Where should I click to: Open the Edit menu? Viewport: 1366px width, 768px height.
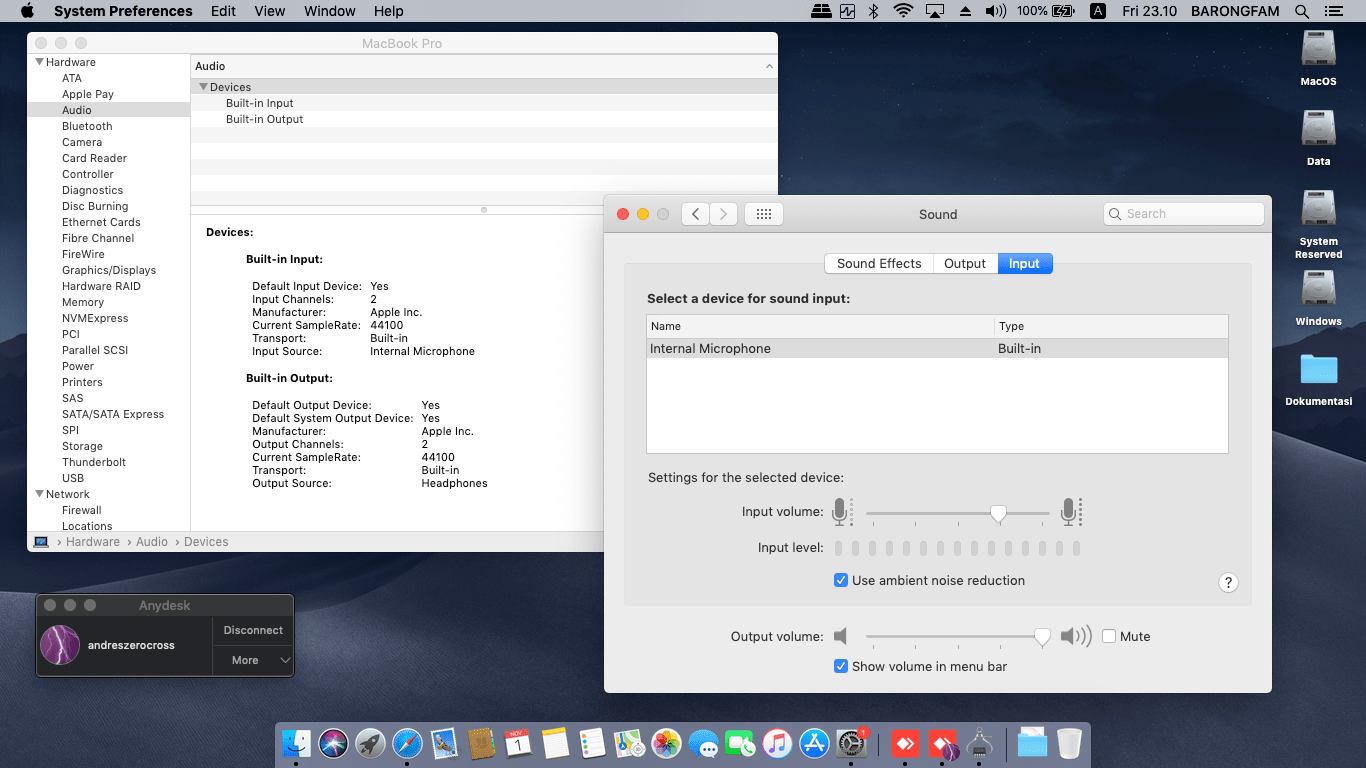pos(223,11)
